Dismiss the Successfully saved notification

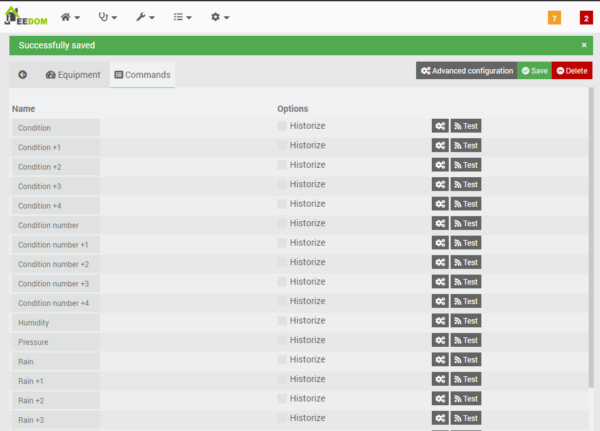(584, 45)
